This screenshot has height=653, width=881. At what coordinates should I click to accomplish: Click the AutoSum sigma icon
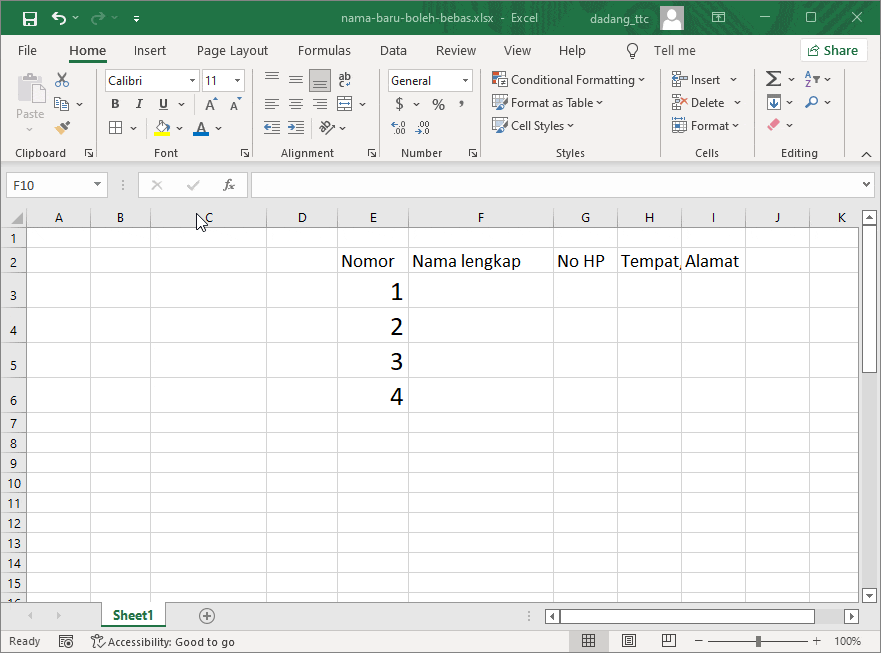pyautogui.click(x=773, y=79)
